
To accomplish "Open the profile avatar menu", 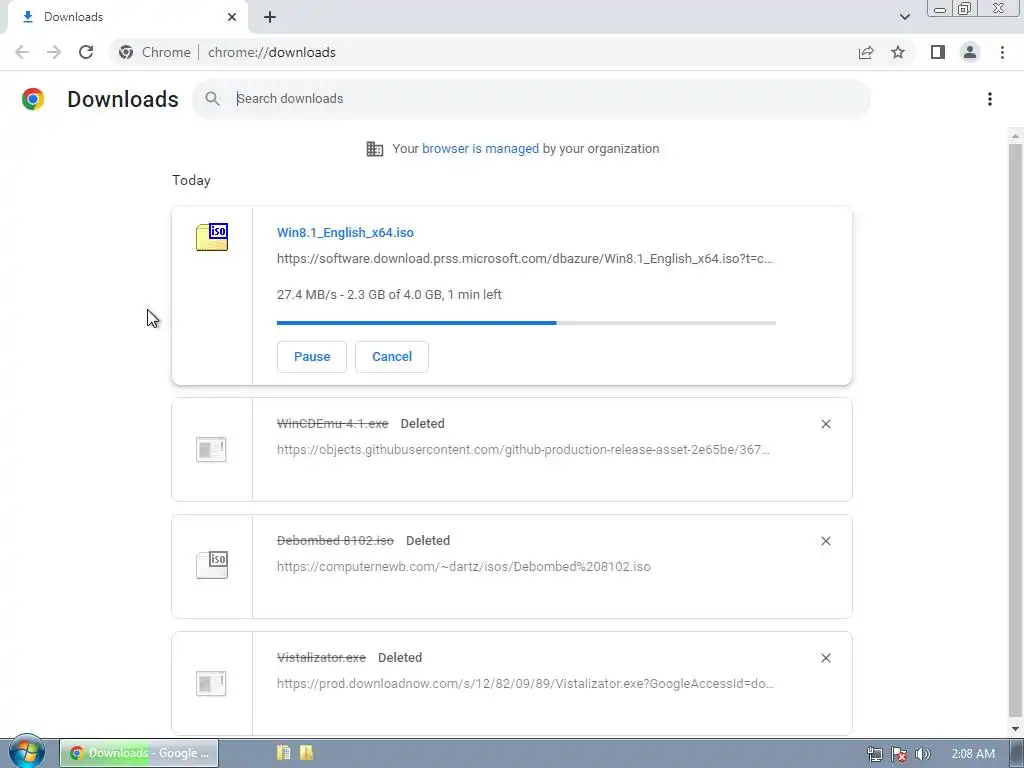I will [x=970, y=52].
